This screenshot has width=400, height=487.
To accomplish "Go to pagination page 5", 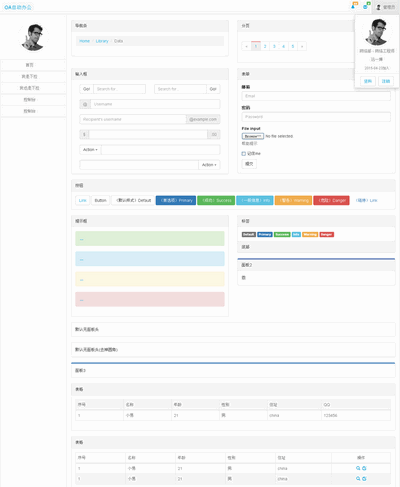I will coord(293,46).
